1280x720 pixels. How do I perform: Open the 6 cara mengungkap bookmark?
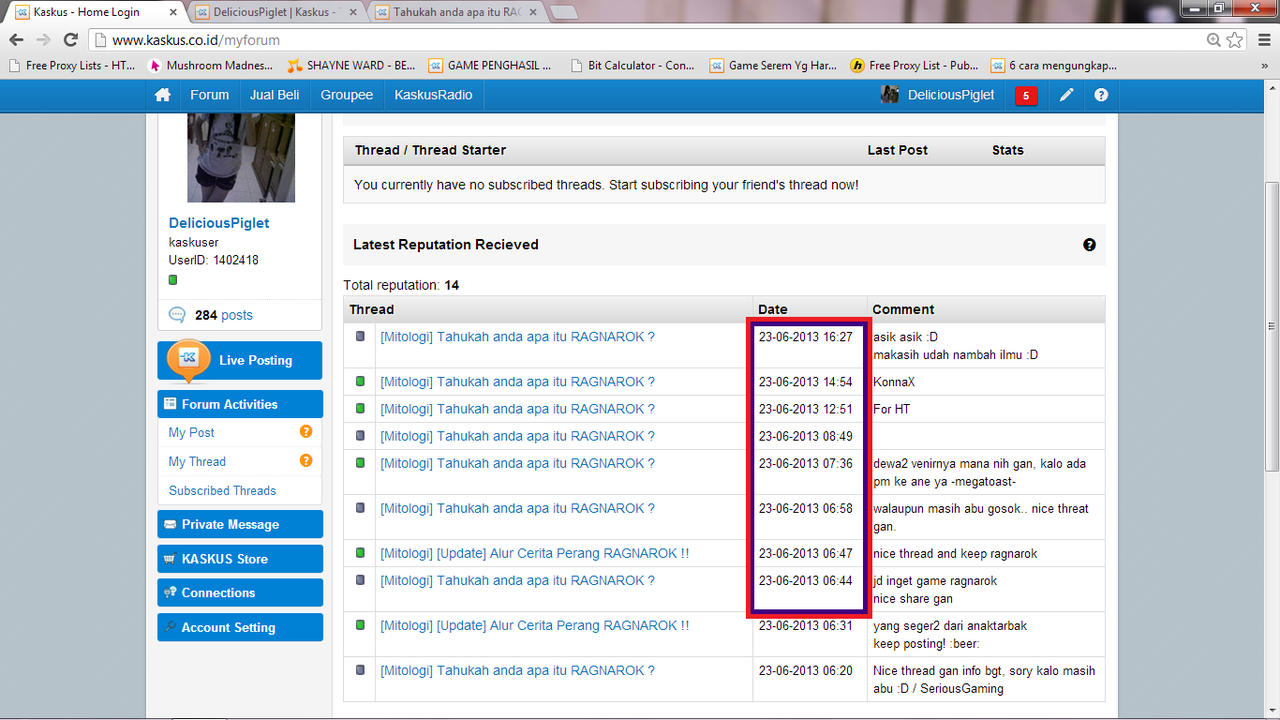1054,66
